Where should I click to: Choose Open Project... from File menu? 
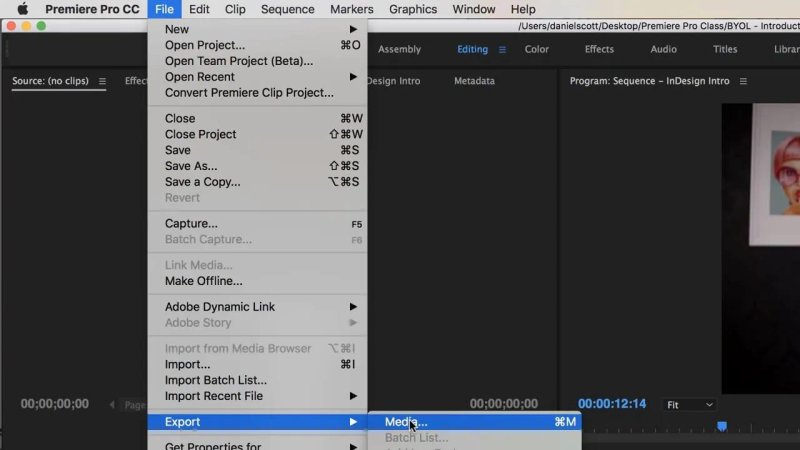point(257,45)
